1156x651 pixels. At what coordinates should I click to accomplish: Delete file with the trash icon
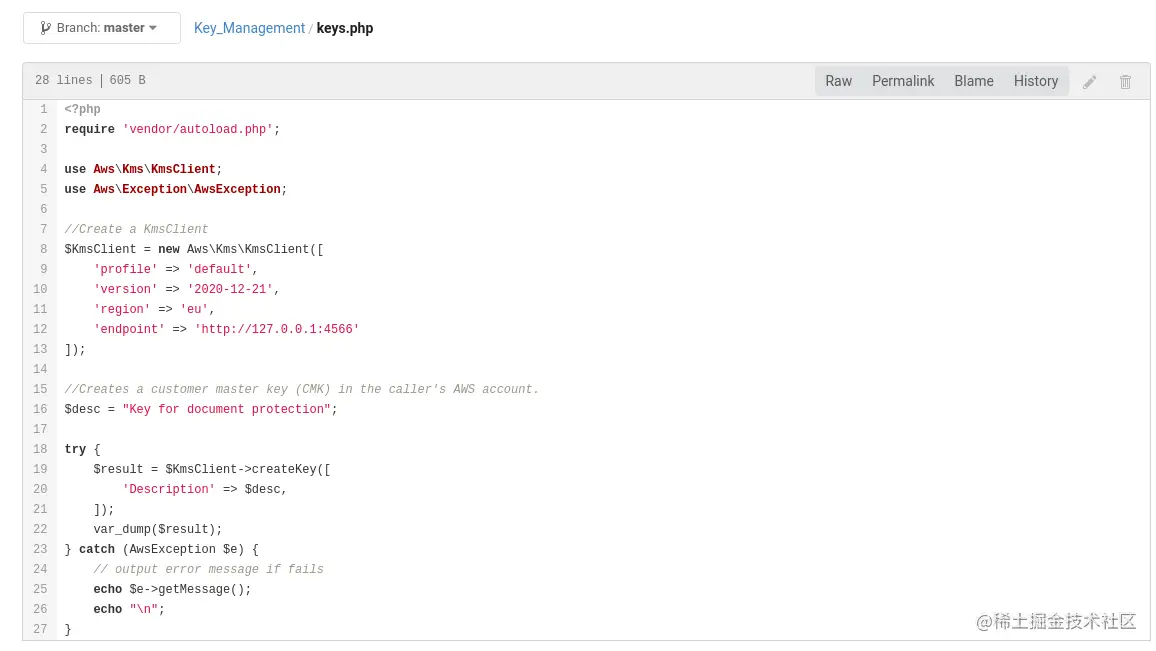coord(1125,82)
